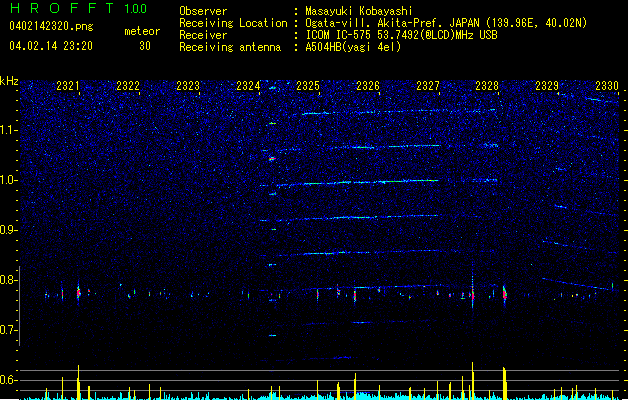Click the 0.8 kHz axis label
The width and height of the screenshot is (629, 400).
pos(8,280)
